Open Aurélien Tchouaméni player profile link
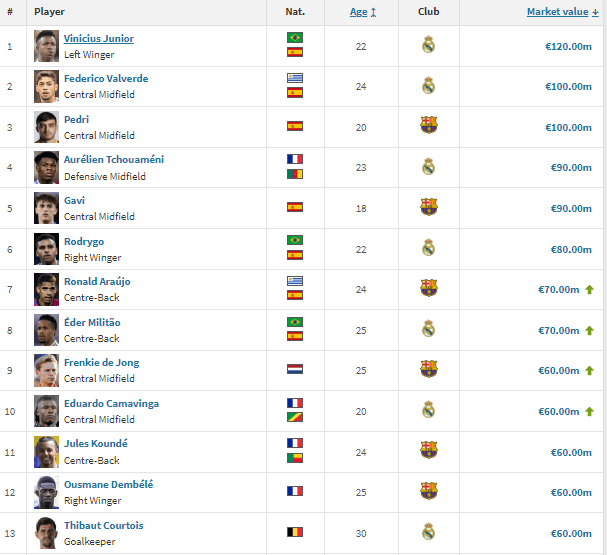This screenshot has height=555, width=607. pos(114,159)
